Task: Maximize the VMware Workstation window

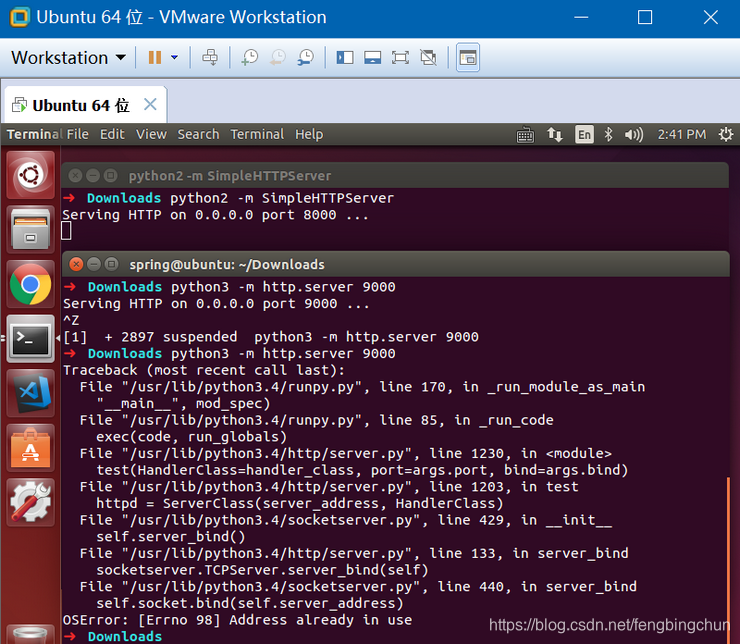Action: click(645, 17)
